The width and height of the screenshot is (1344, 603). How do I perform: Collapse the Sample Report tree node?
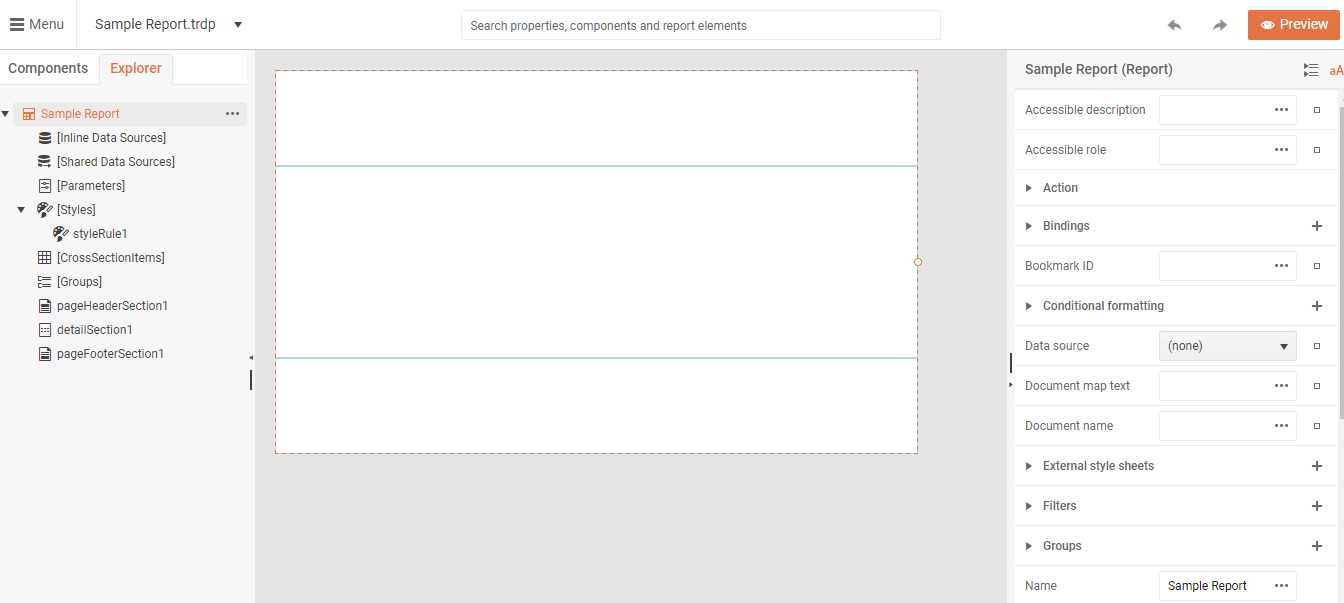6,114
